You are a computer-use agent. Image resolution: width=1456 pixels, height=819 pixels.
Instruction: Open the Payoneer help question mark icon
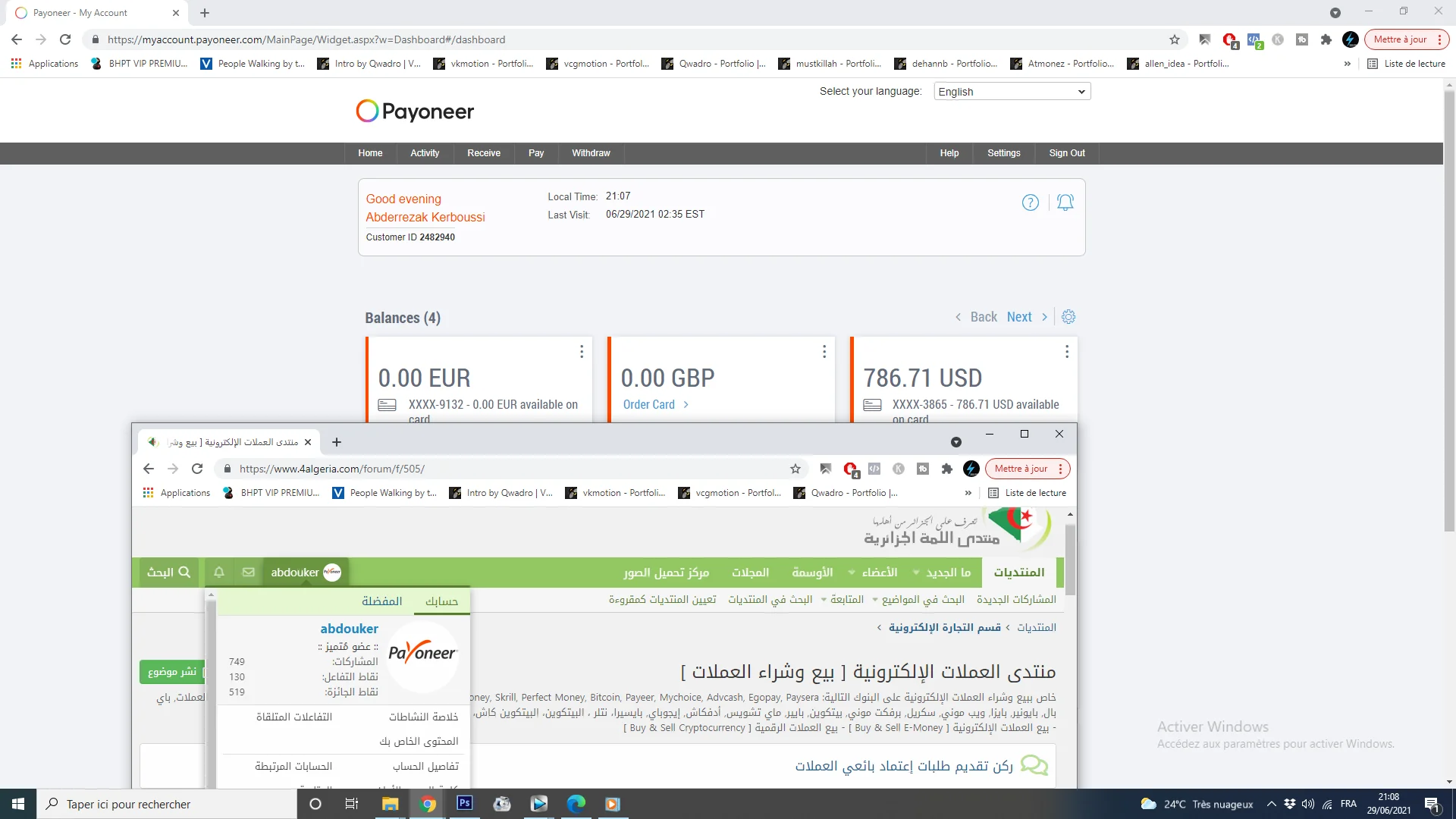click(1030, 202)
